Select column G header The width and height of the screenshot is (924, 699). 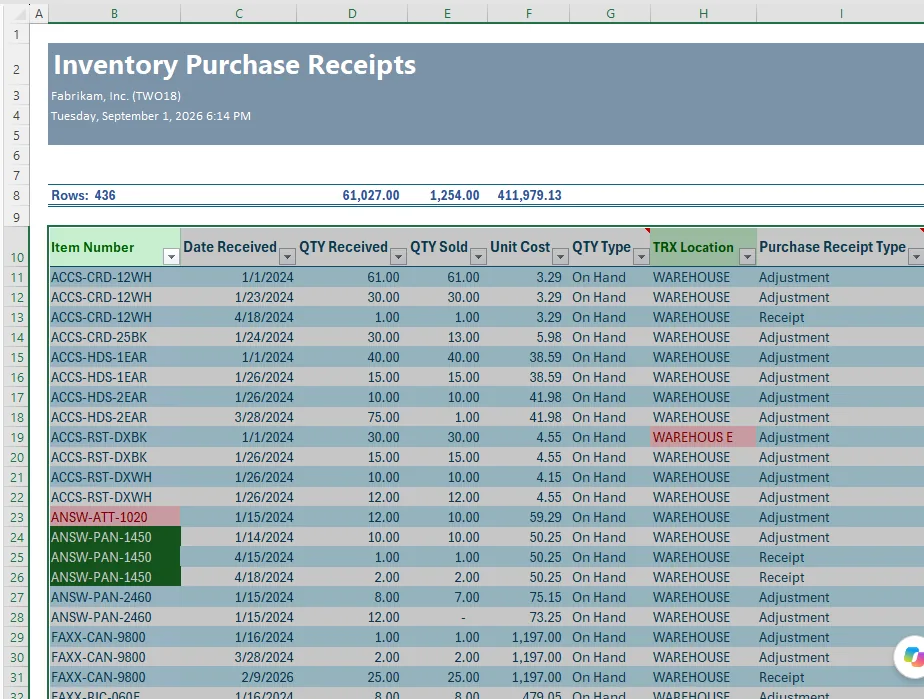(610, 14)
